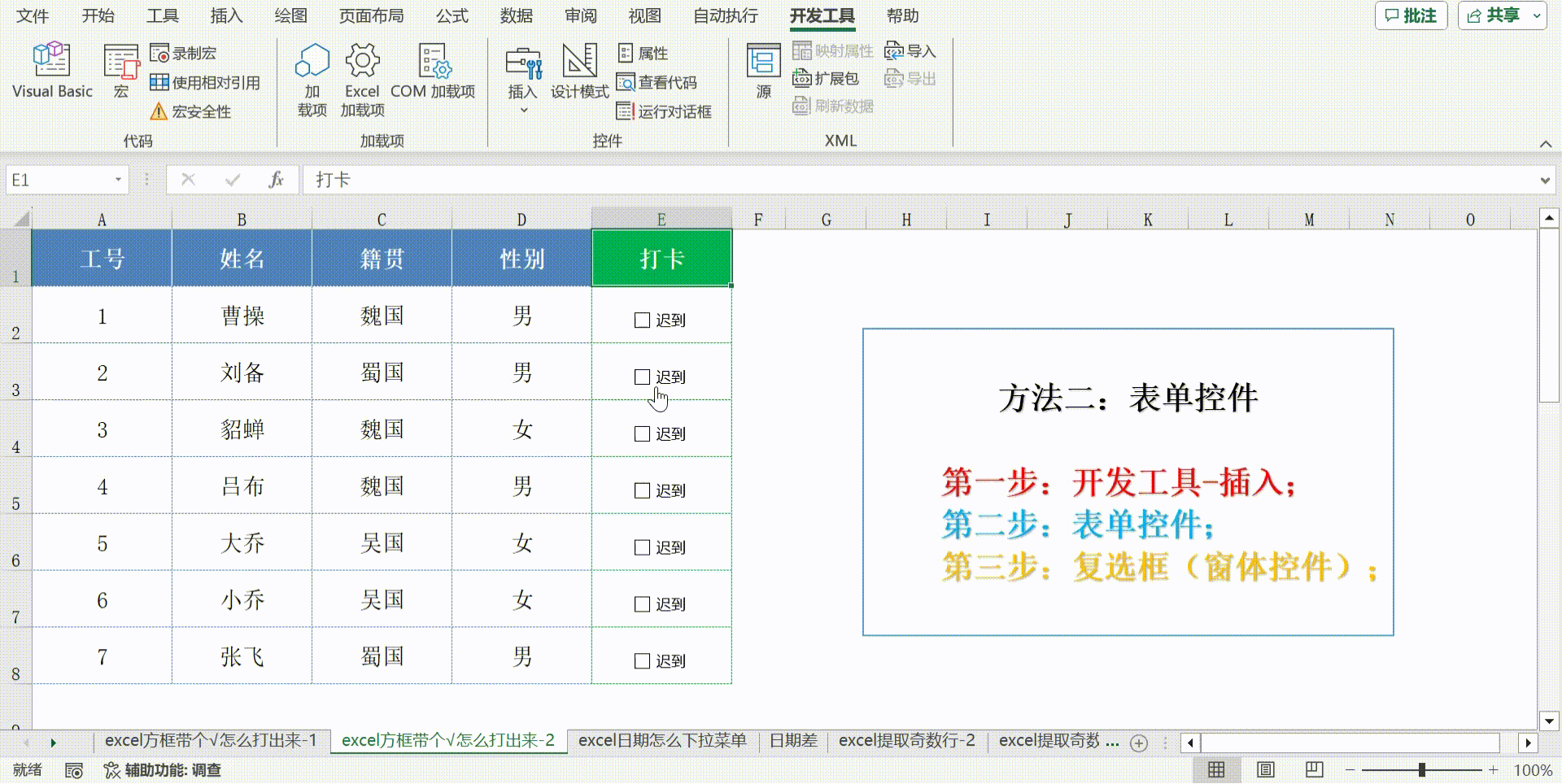Screen dimensions: 1562x784
Task: Check 迟到 box for 大乔
Action: coord(642,547)
